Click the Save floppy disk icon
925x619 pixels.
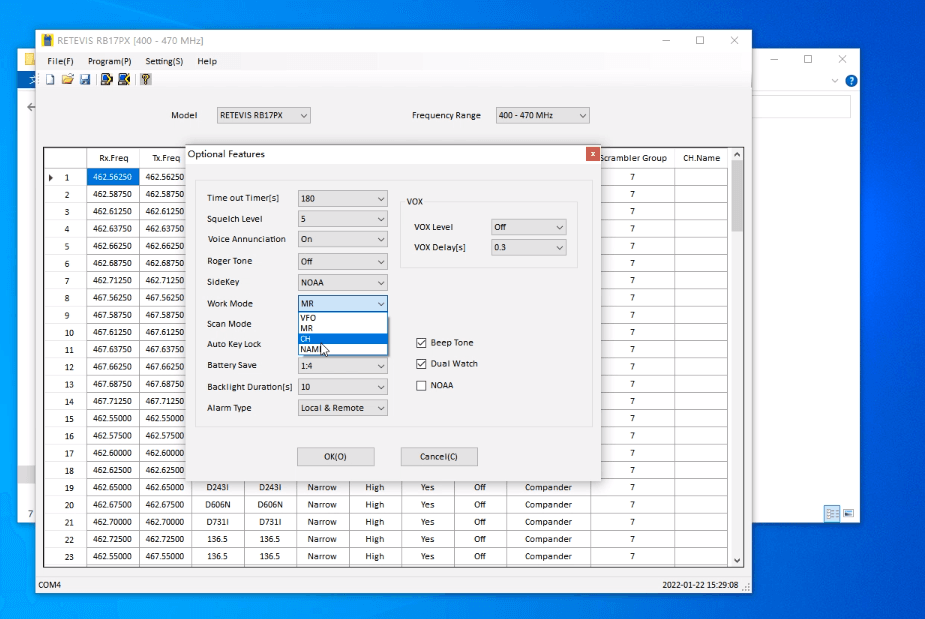(x=85, y=79)
